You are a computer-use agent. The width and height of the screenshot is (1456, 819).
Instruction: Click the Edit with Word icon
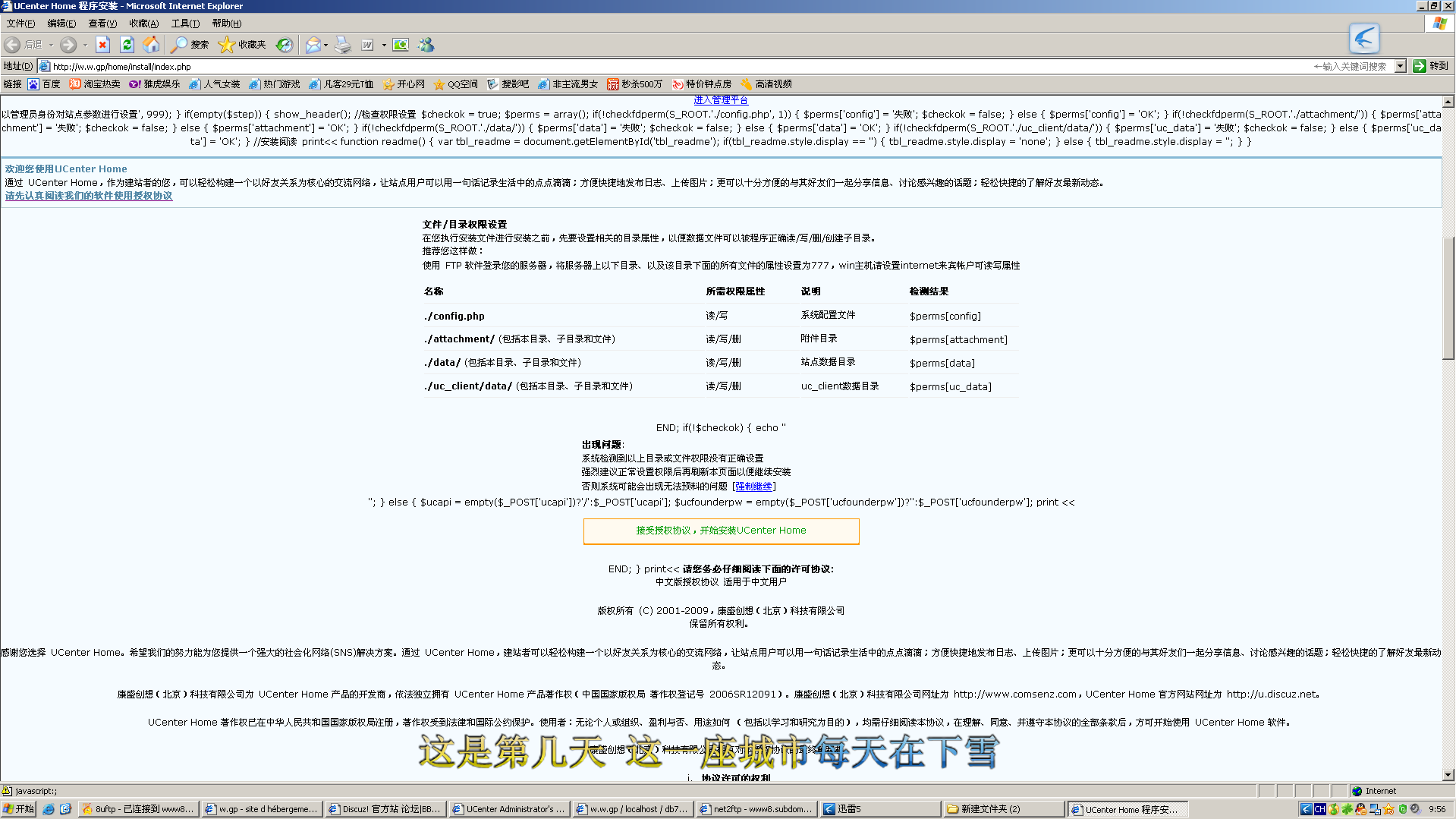click(x=368, y=45)
